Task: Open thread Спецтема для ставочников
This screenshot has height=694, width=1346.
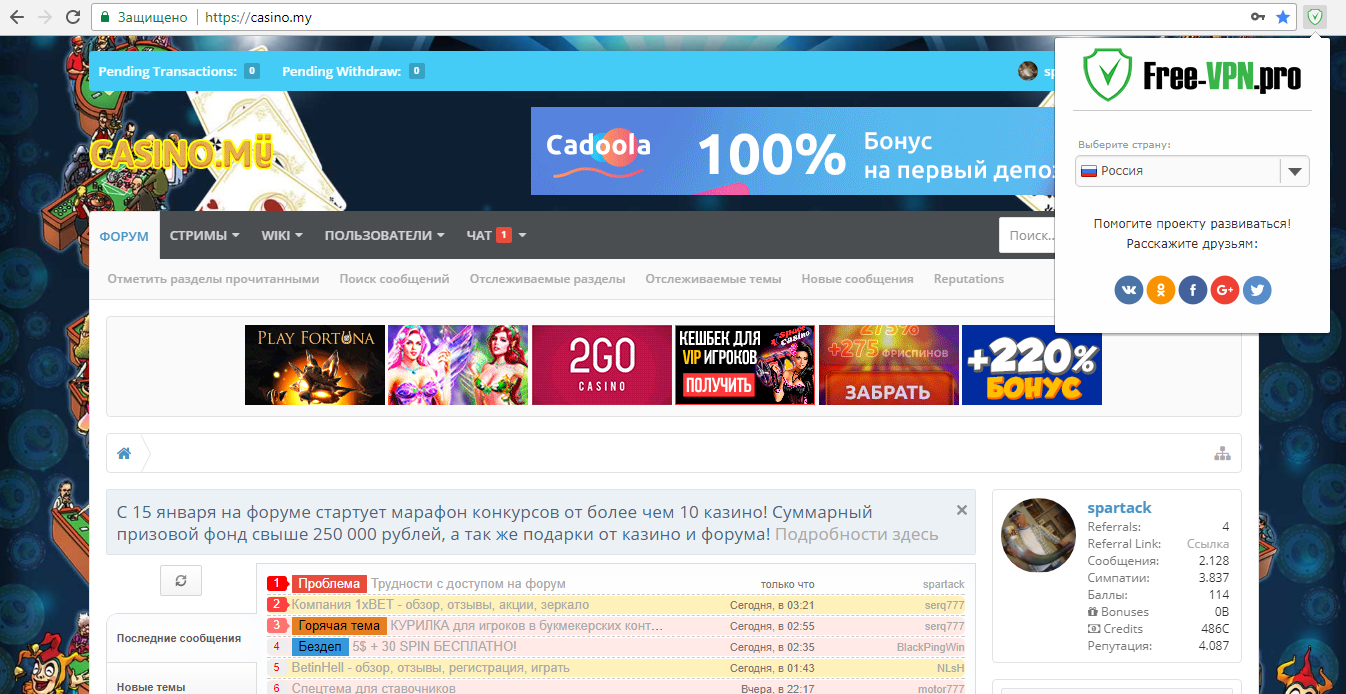Action: click(373, 688)
